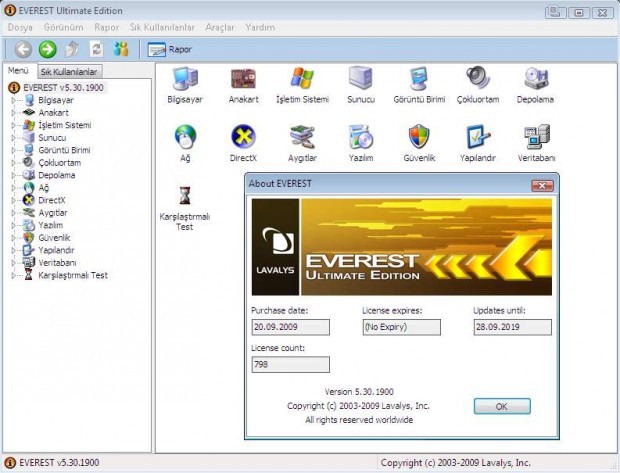Select Yazılım in the tree

click(51, 225)
